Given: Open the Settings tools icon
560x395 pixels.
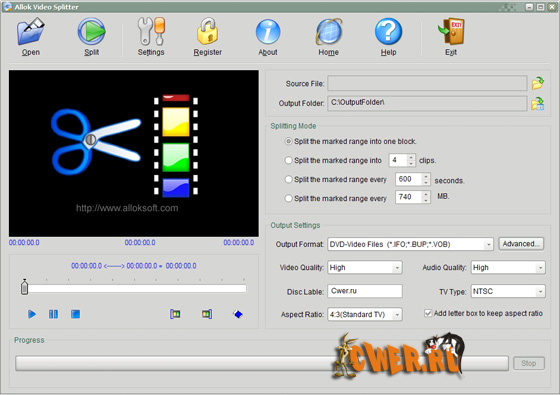Looking at the screenshot, I should pos(151,32).
